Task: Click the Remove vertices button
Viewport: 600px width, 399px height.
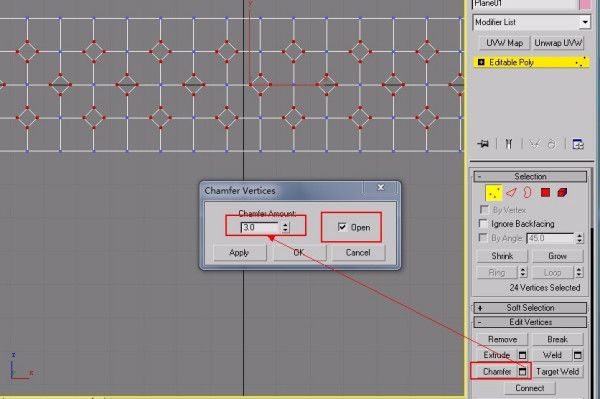Action: coord(502,339)
